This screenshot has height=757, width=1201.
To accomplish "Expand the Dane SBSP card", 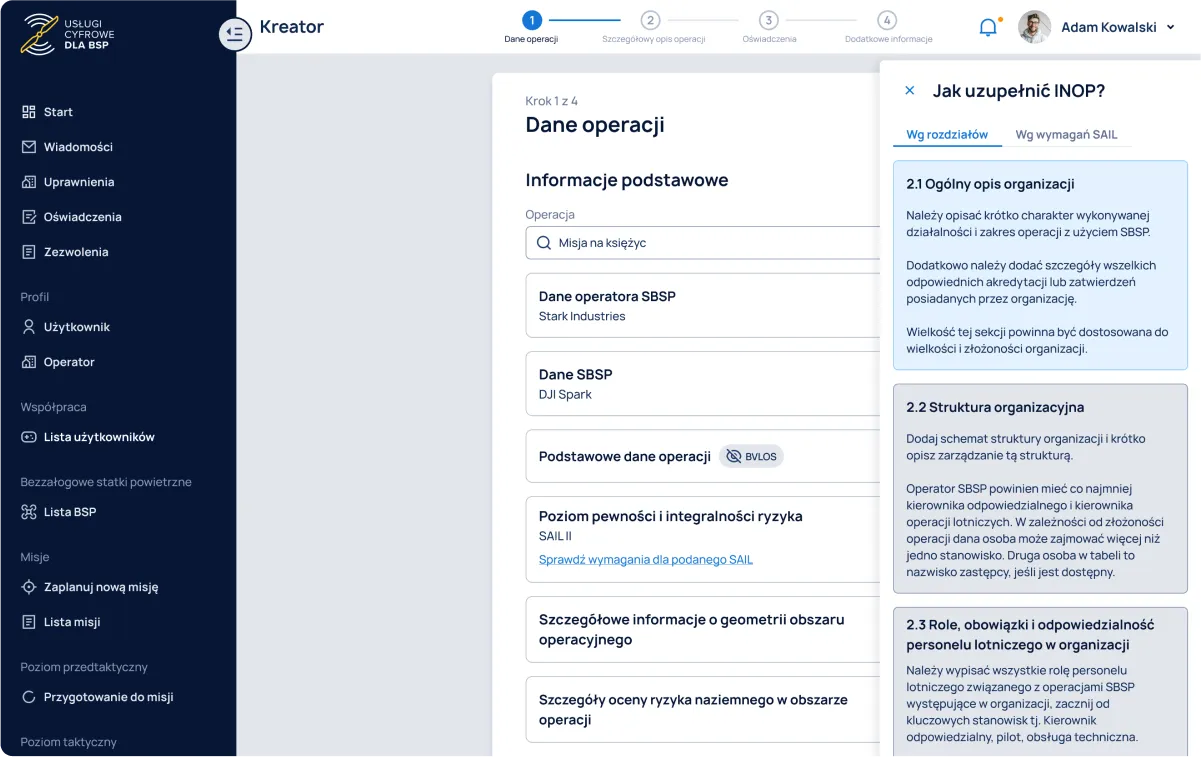I will (x=700, y=384).
